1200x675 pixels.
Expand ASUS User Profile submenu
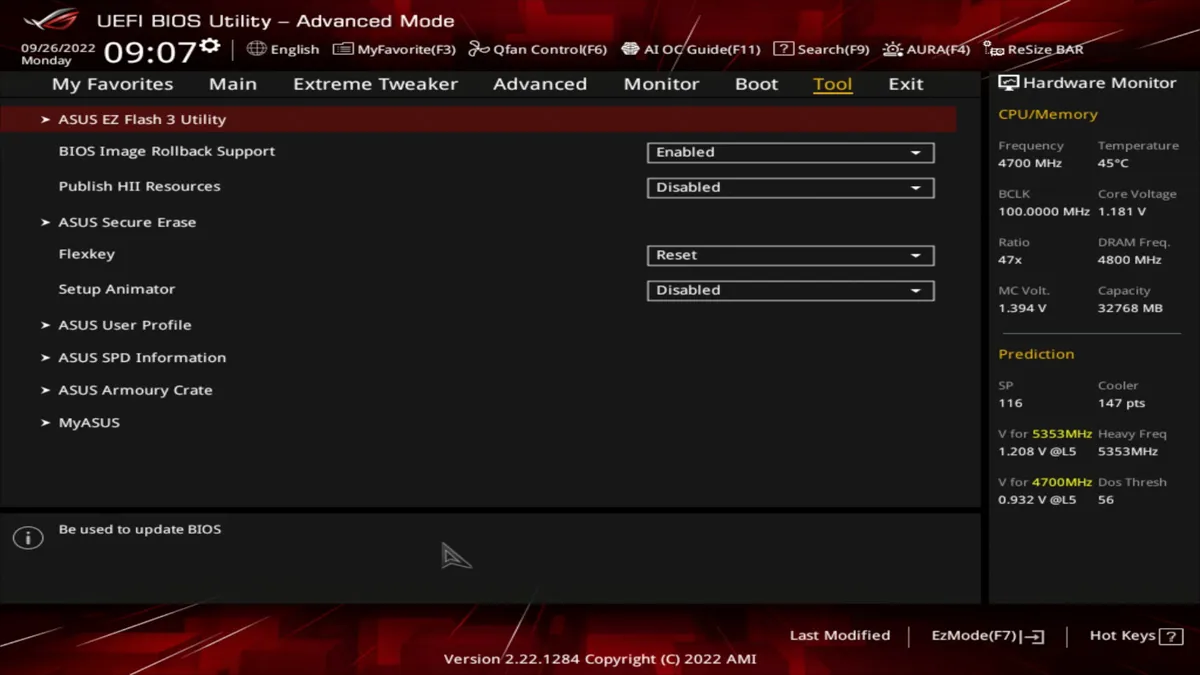pos(125,325)
